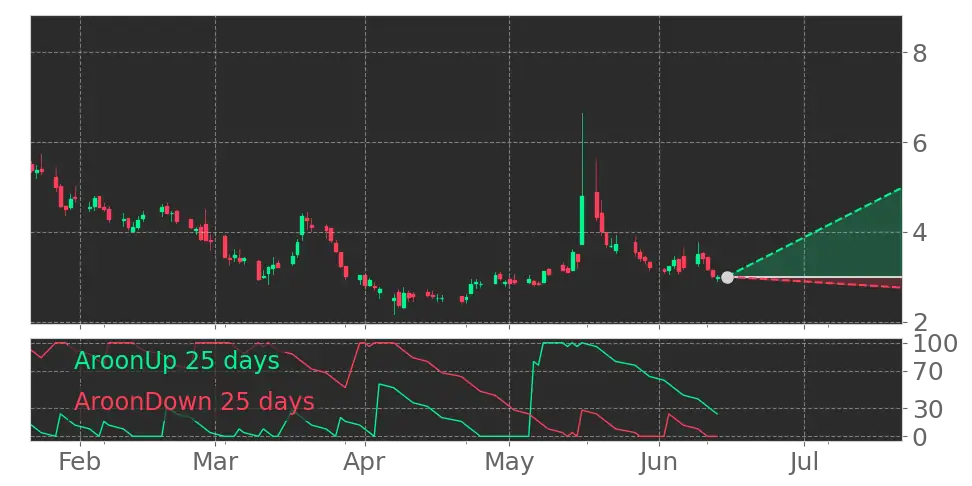This screenshot has height=486, width=972.
Task: Select the Jul label on the date axis
Action: click(x=804, y=462)
